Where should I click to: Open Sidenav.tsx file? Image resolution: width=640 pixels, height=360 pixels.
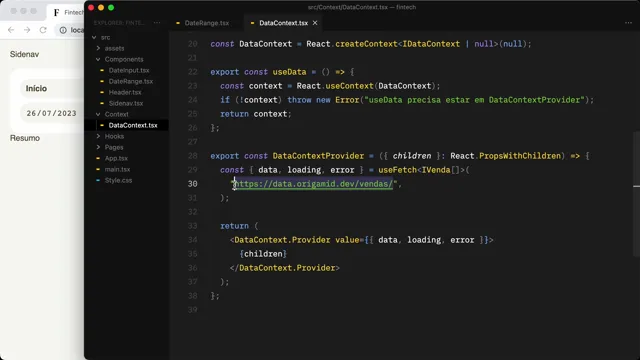point(126,103)
